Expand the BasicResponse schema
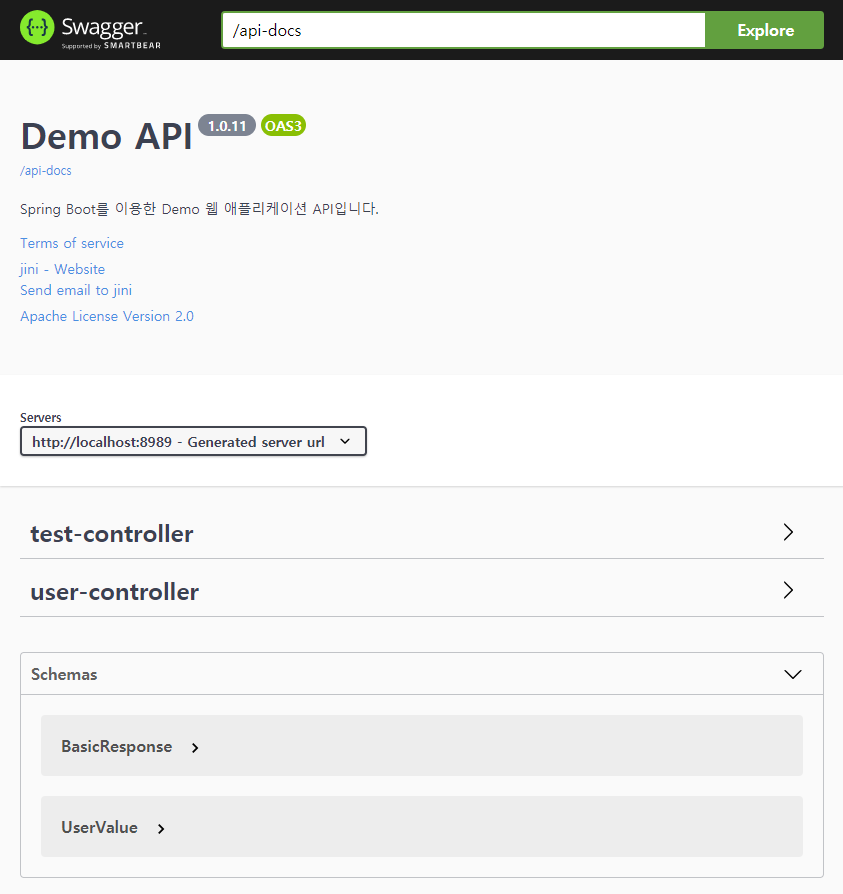 pyautogui.click(x=114, y=747)
